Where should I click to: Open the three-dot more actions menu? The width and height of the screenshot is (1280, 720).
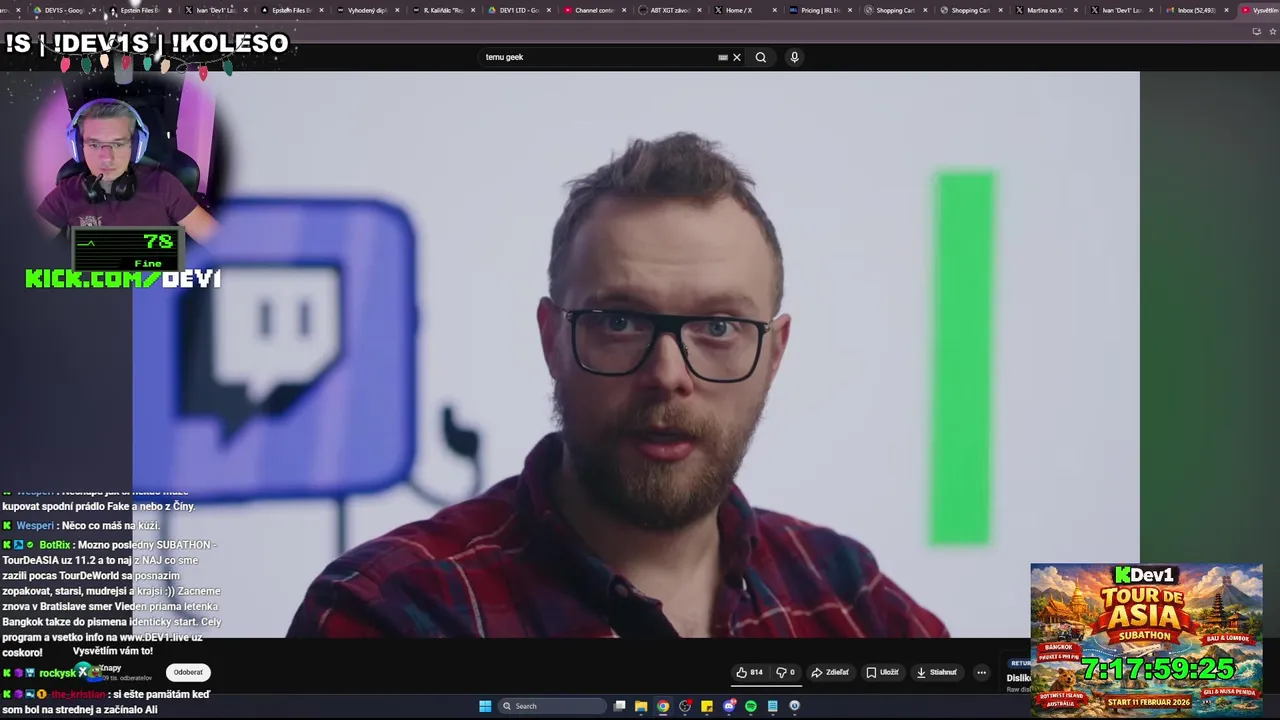pos(981,672)
